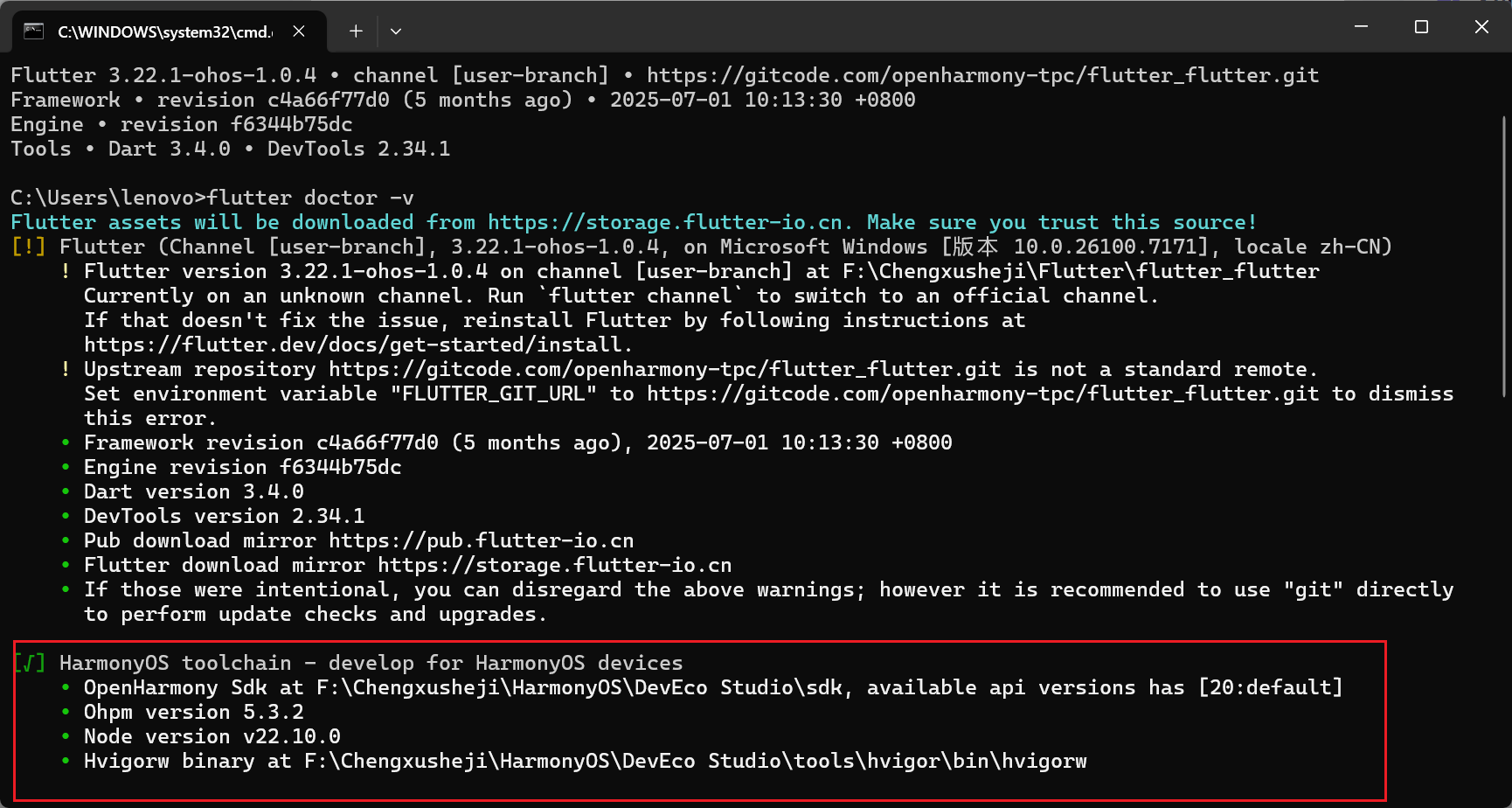The image size is (1512, 808).
Task: Click the yellow [!] Flutter status marker
Action: (28, 247)
